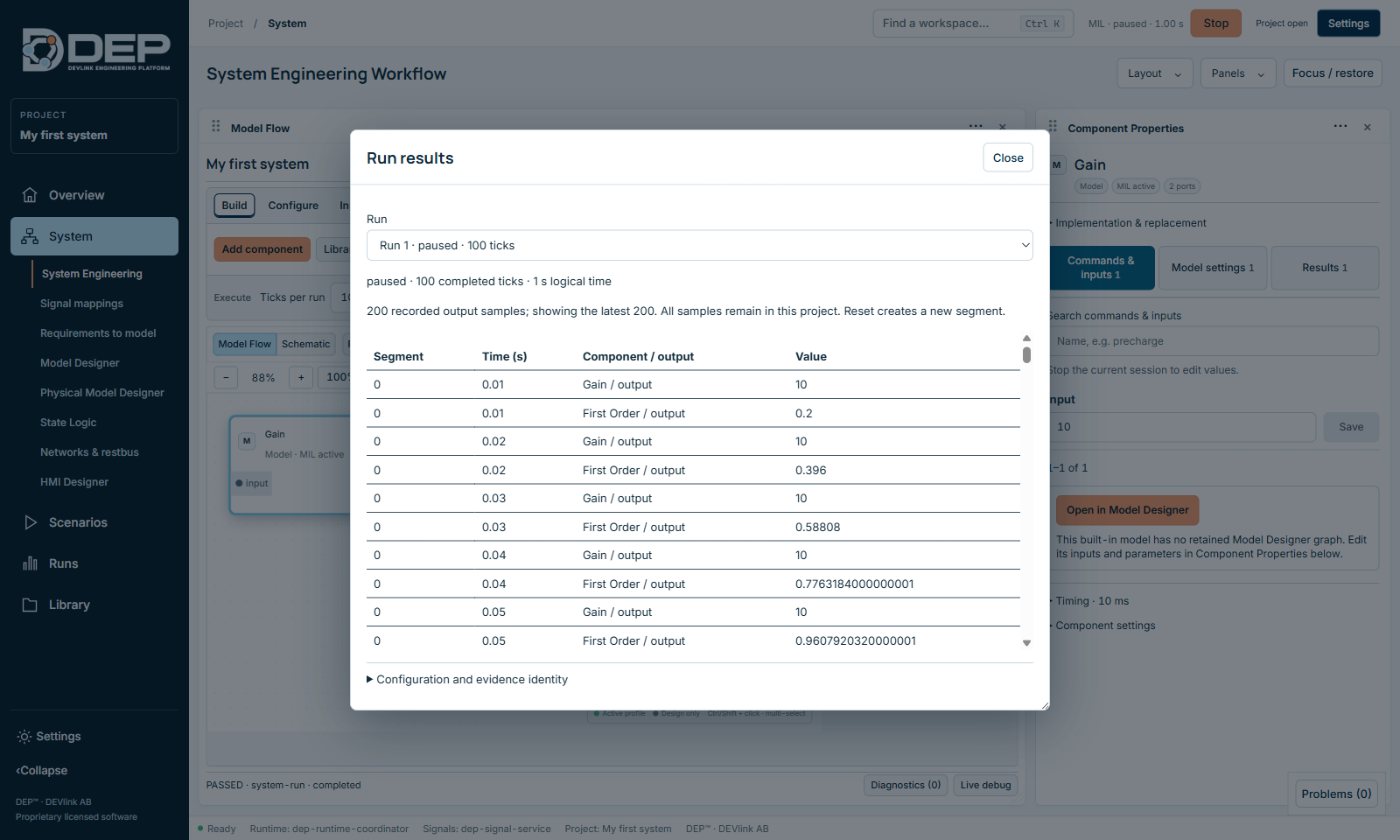Open Model Designer in sidebar
This screenshot has height=840, width=1400.
[80, 363]
